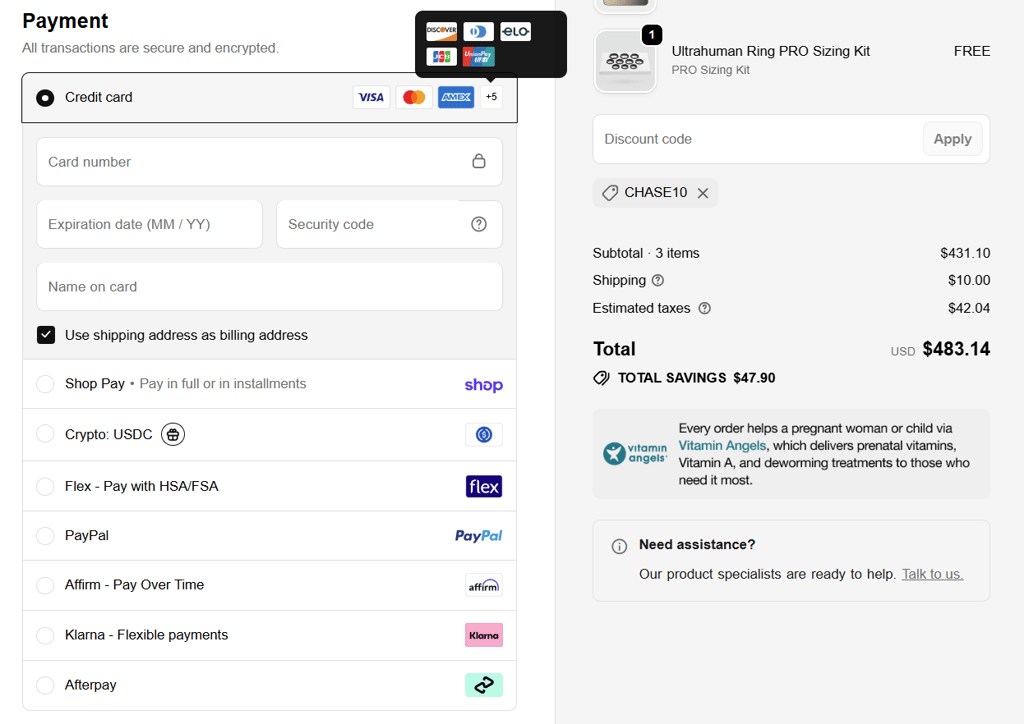Screen dimensions: 1024x724
Task: Focus the Card number field
Action: (x=269, y=161)
